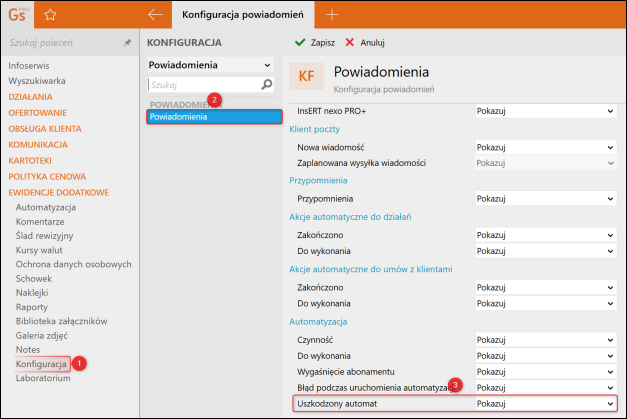This screenshot has width=627, height=419.
Task: Click the green checkmark Zapisz icon
Action: point(300,43)
